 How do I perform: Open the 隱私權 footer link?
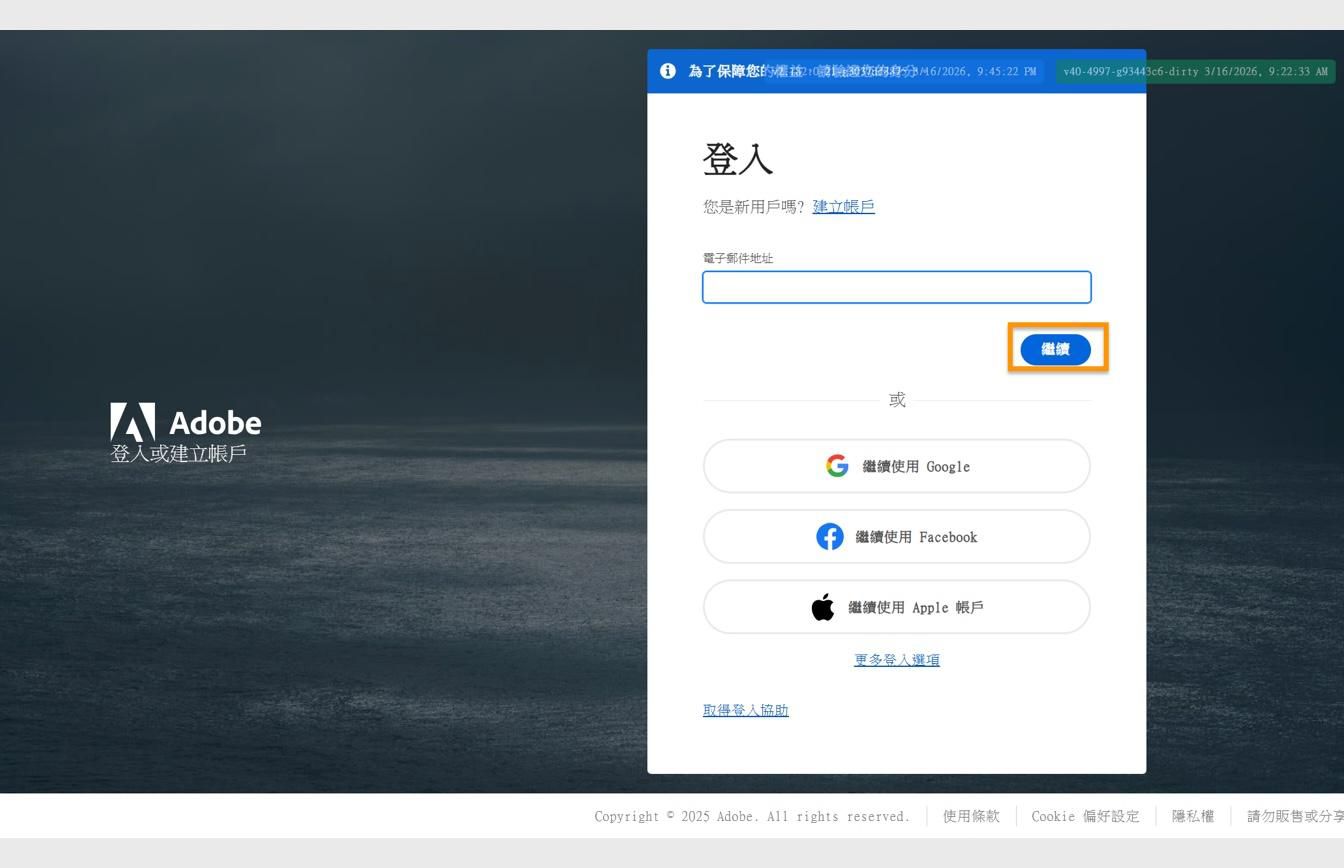point(1192,816)
